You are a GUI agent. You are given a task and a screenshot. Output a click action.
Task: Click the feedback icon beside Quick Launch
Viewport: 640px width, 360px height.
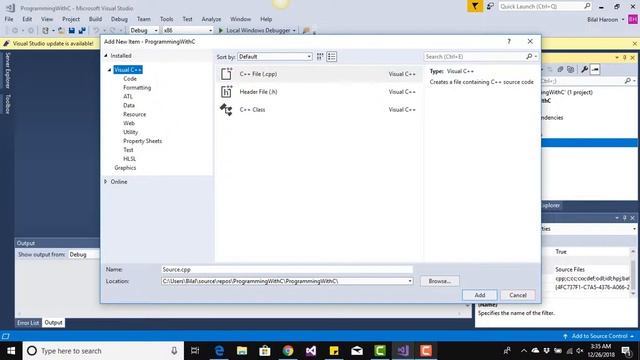coord(490,6)
